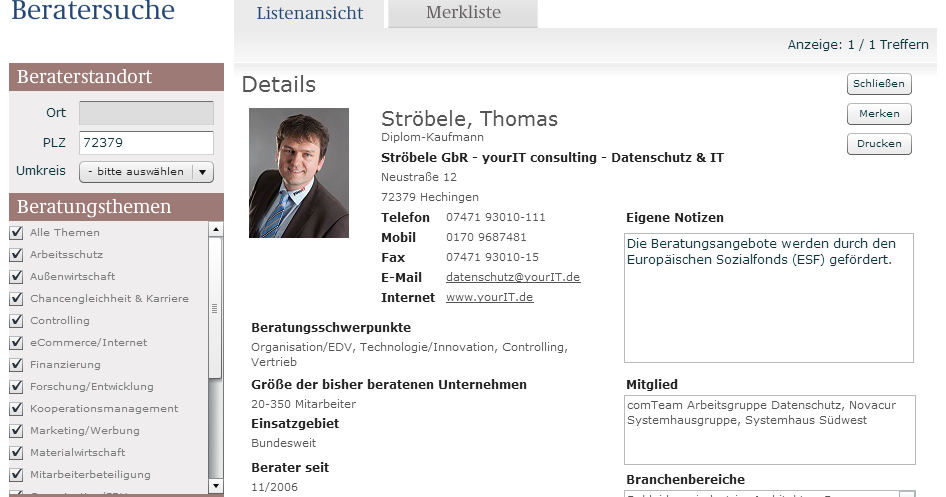
Task: Select the Listenansicht tab
Action: [x=309, y=13]
